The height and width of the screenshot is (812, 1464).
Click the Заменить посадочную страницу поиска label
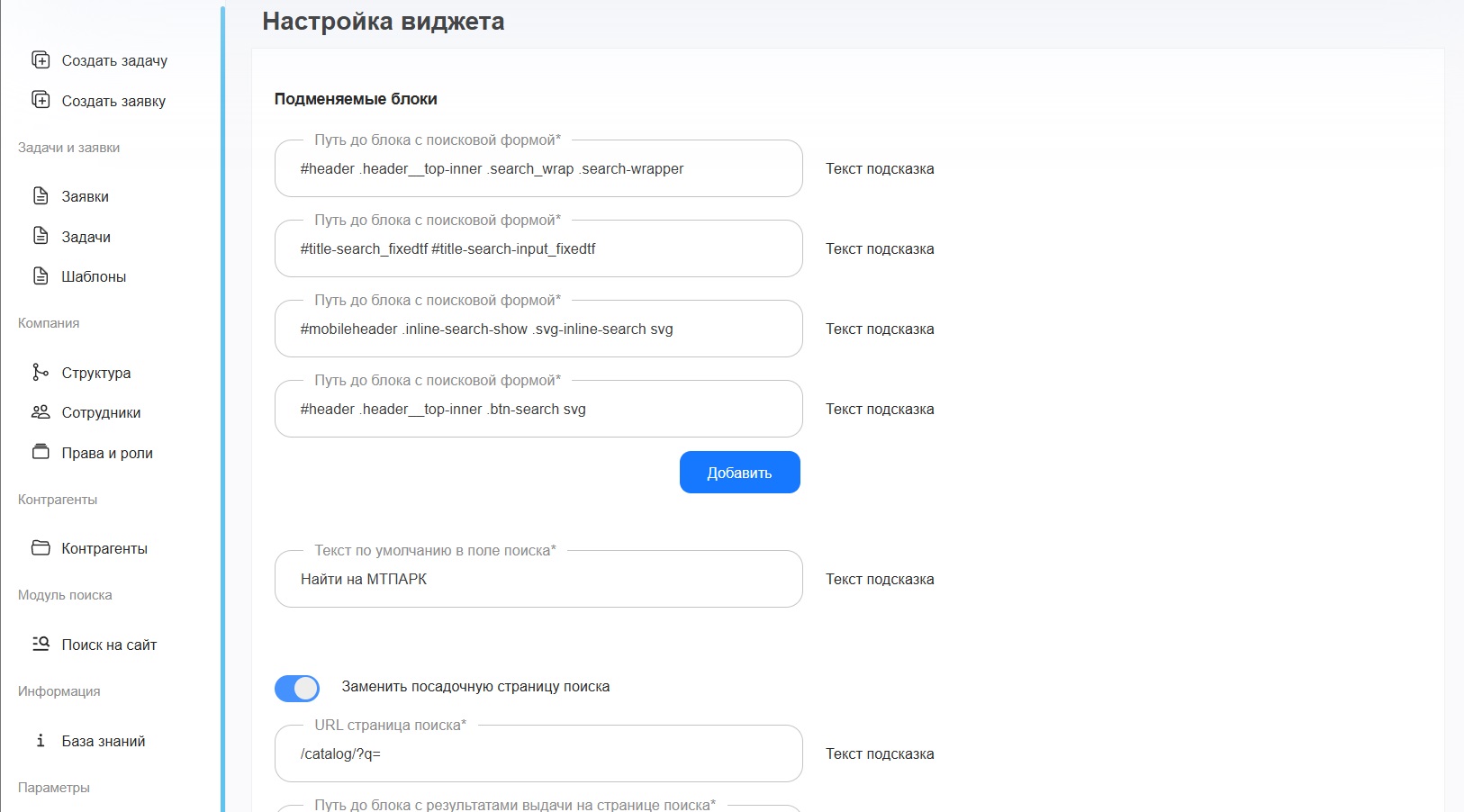click(475, 687)
